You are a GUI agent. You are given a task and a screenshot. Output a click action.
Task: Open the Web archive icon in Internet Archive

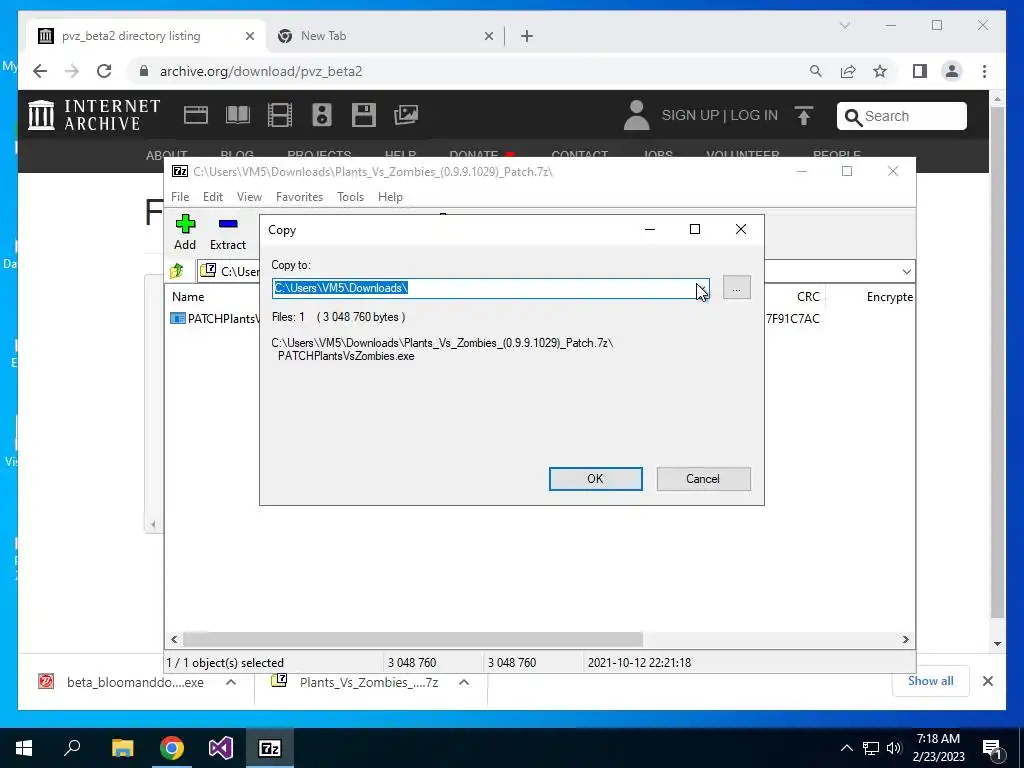tap(195, 115)
